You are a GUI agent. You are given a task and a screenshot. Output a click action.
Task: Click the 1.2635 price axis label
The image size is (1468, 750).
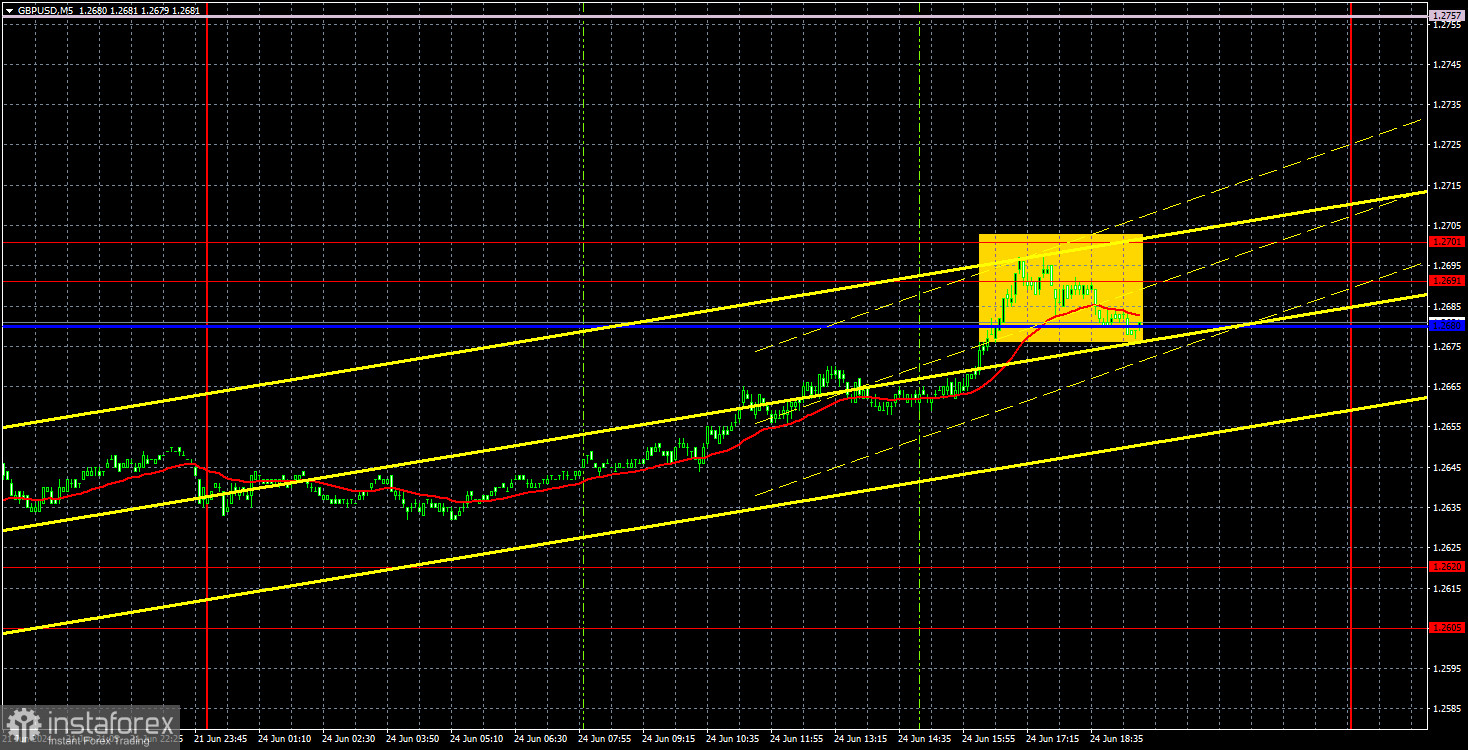pos(1447,507)
